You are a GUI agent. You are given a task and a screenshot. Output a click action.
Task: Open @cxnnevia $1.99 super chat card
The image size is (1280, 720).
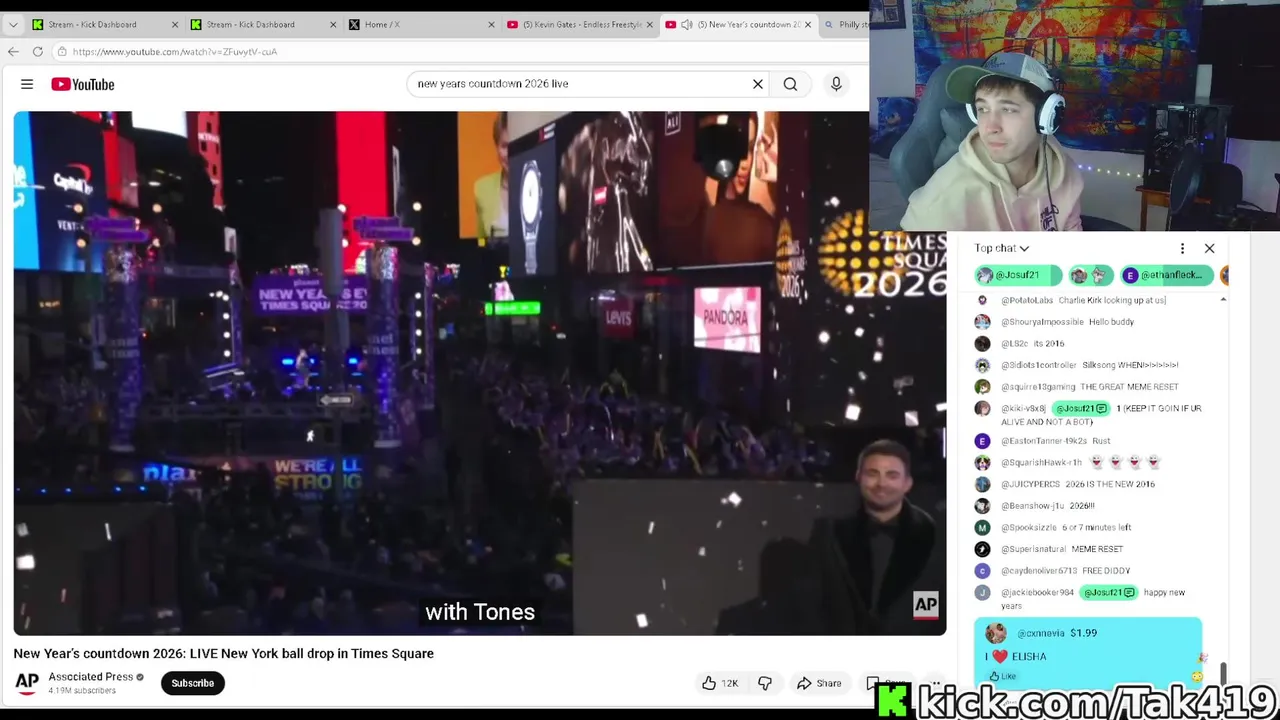coord(1088,653)
